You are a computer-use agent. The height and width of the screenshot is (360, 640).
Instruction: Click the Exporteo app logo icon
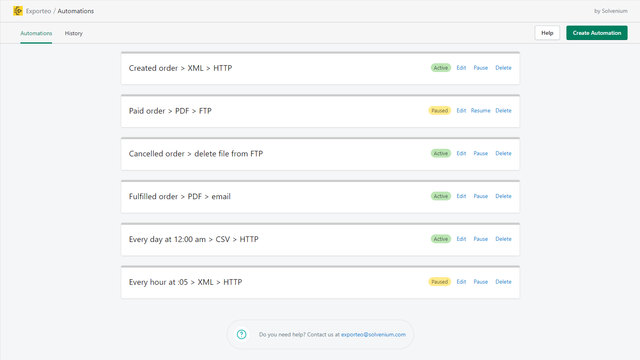click(x=18, y=11)
